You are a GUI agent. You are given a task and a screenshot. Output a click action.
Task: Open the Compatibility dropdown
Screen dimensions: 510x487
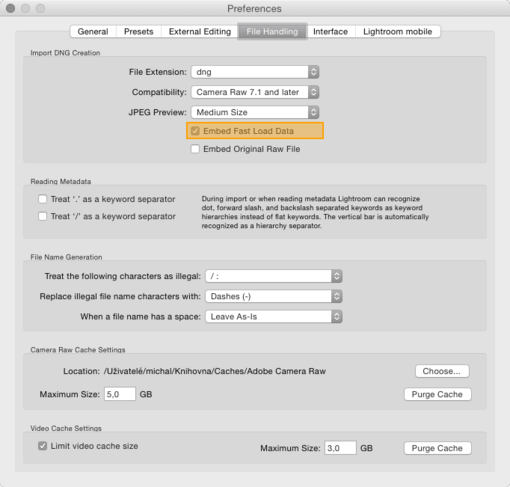pos(255,92)
